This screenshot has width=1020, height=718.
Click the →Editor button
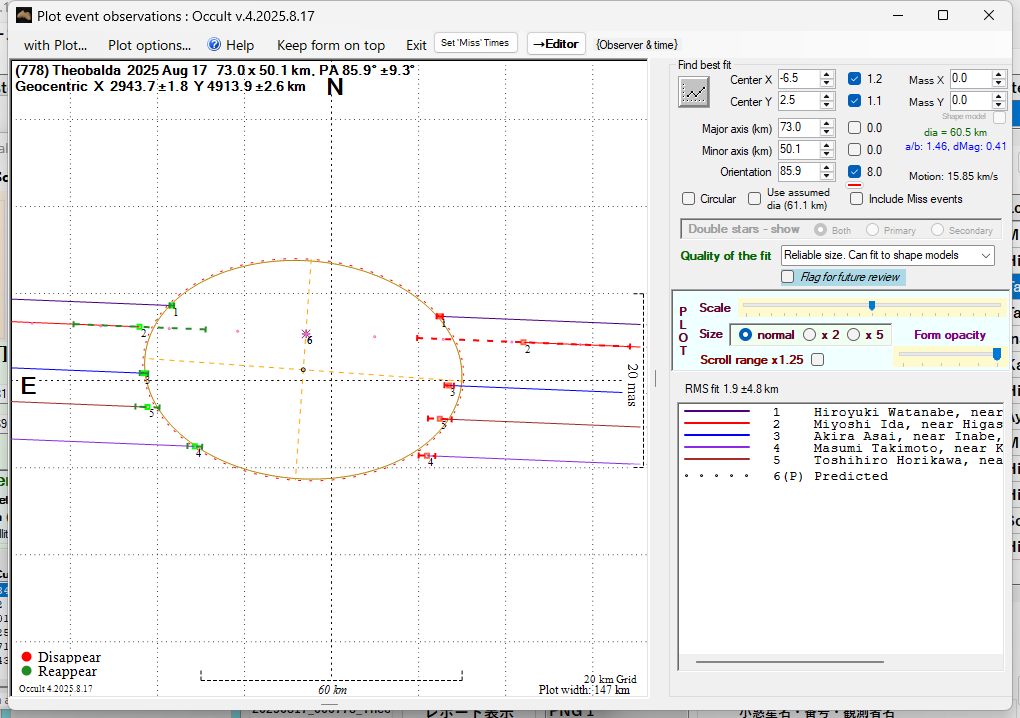click(555, 44)
